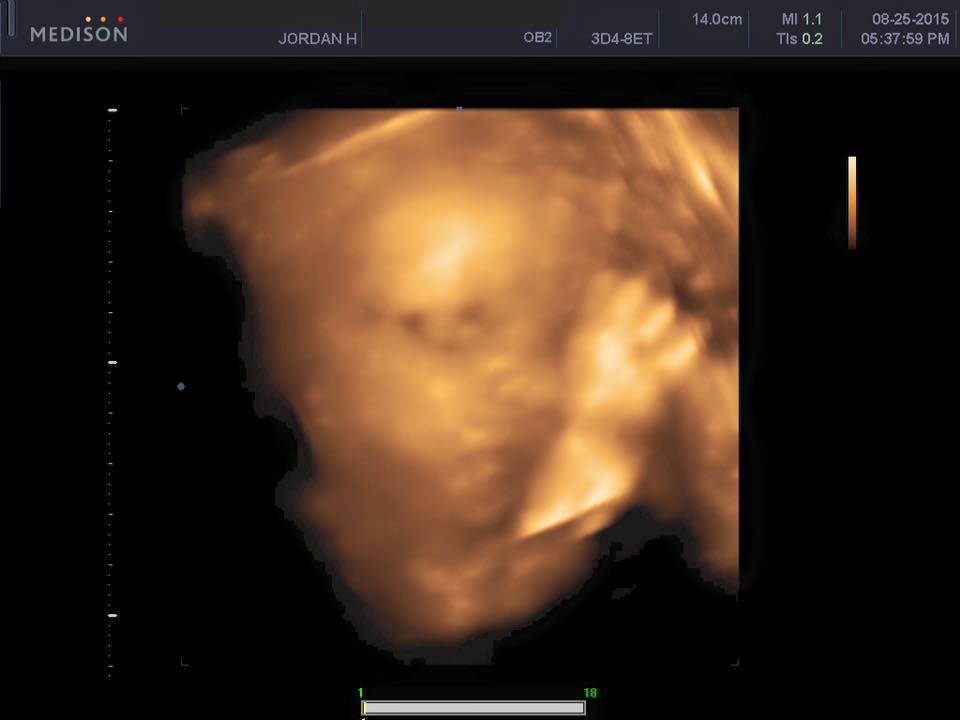Click the orange color map bar
This screenshot has width=960, height=720.
pyautogui.click(x=852, y=202)
